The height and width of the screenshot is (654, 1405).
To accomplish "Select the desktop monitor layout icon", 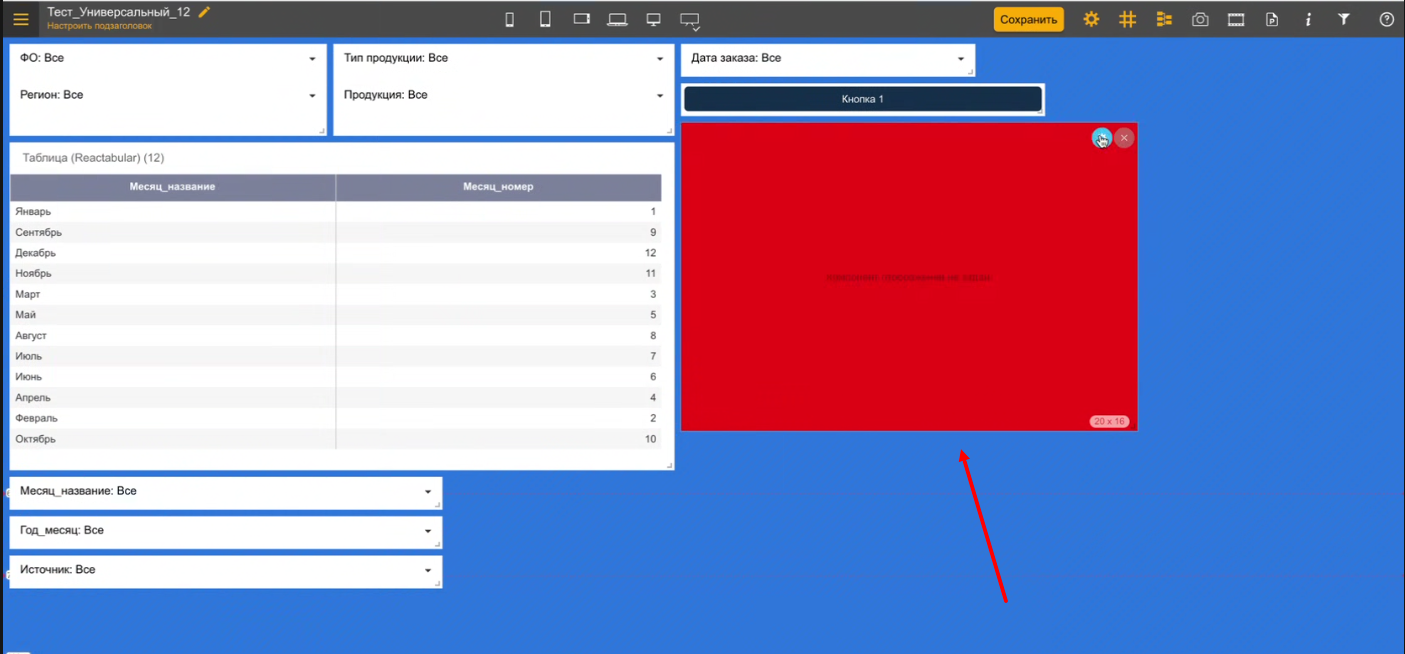I will 653,19.
